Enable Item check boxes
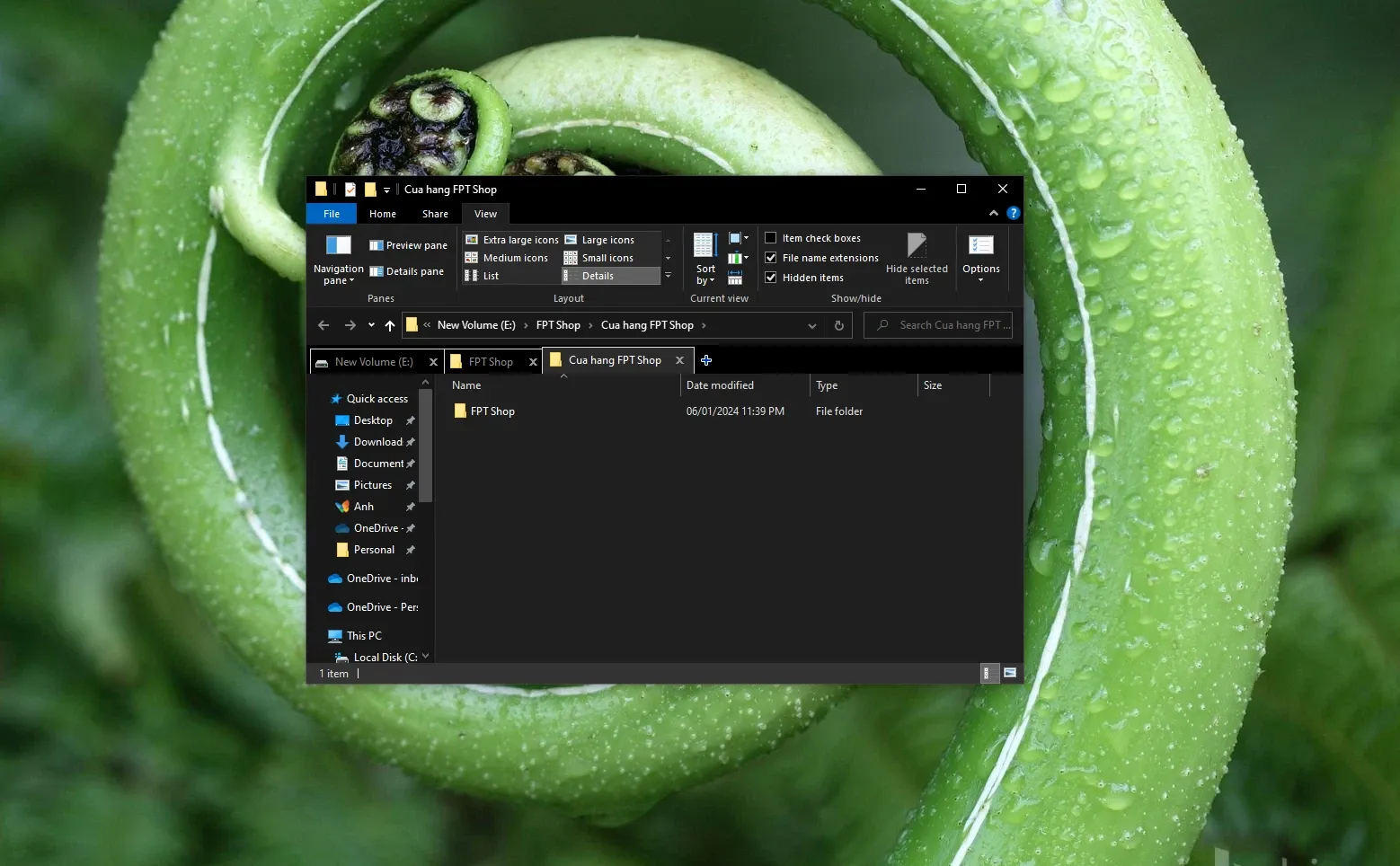This screenshot has width=1400, height=866. click(770, 238)
